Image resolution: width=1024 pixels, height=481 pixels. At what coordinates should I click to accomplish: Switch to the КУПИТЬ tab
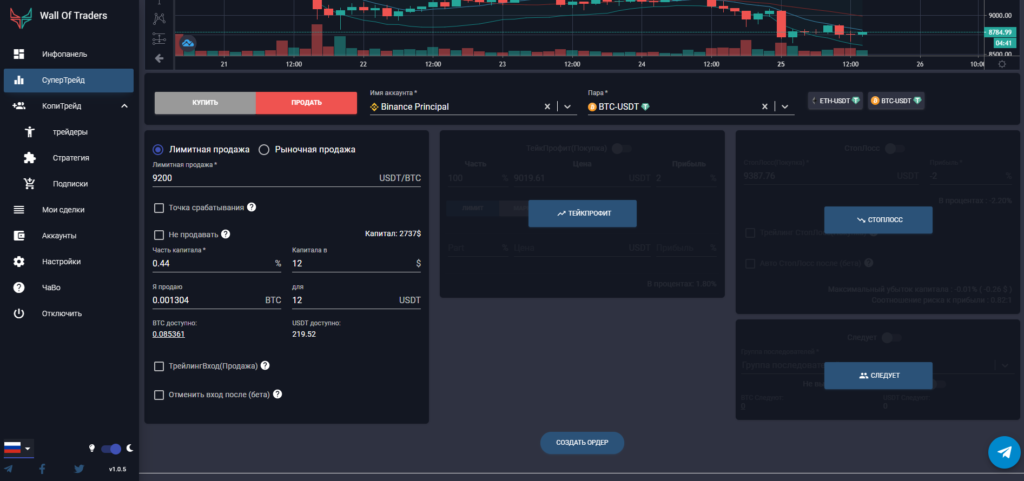tap(205, 102)
